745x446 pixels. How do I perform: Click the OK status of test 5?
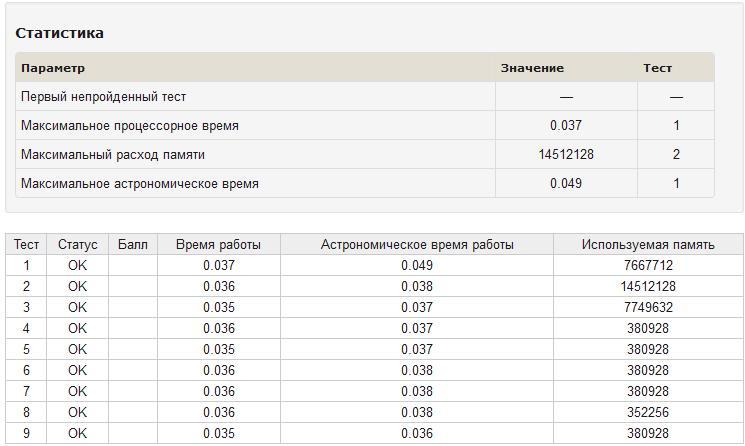[x=78, y=349]
